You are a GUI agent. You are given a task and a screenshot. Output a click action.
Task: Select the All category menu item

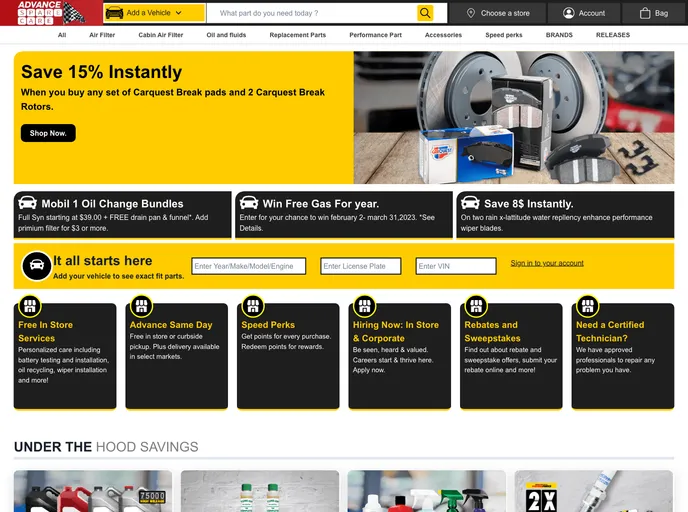(62, 35)
